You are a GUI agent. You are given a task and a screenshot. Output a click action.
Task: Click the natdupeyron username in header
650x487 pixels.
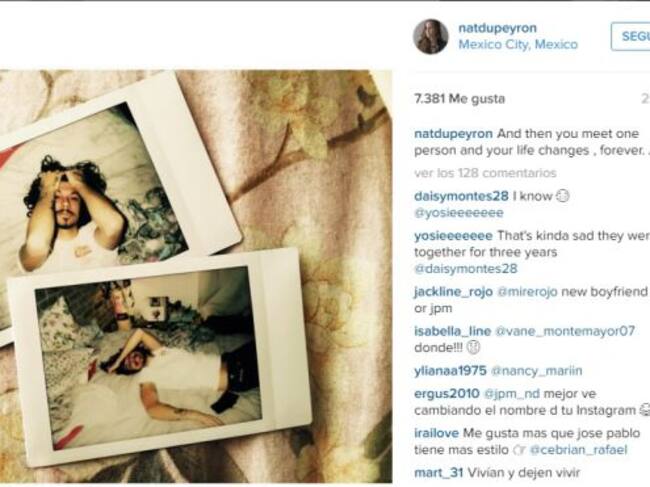click(x=497, y=28)
